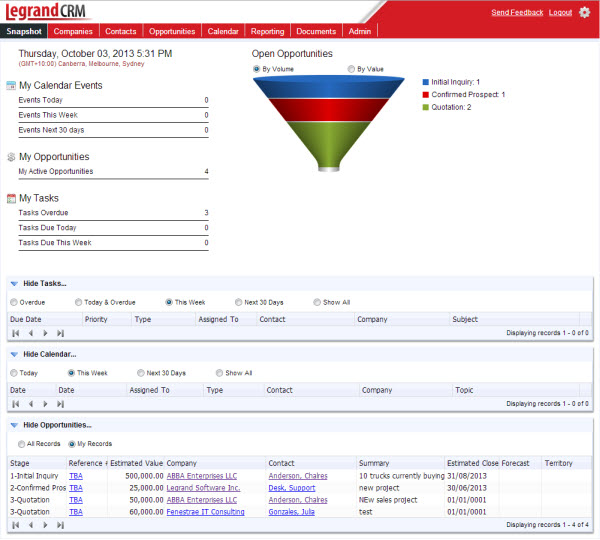Select Next 30 Days tasks filter
The height and width of the screenshot is (540, 600).
(238, 302)
